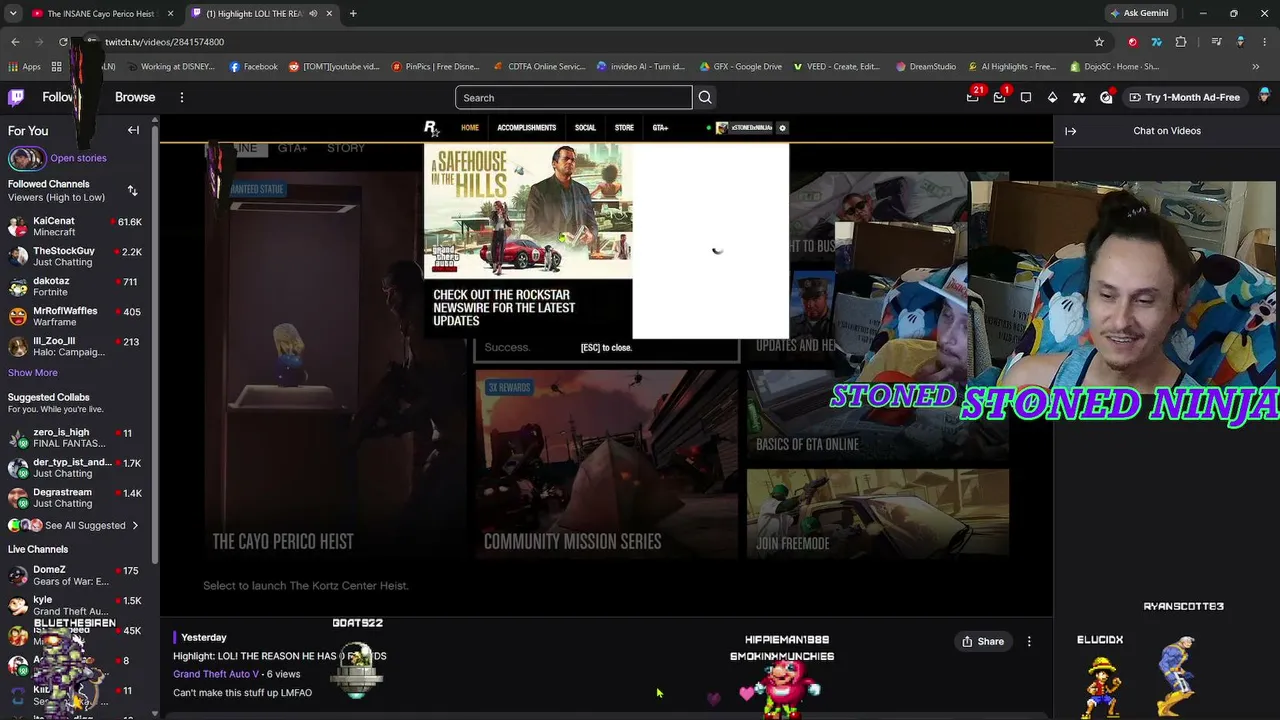Screen dimensions: 1280x720
Task: Open STORE in the Rockstar overlay
Action: [624, 128]
